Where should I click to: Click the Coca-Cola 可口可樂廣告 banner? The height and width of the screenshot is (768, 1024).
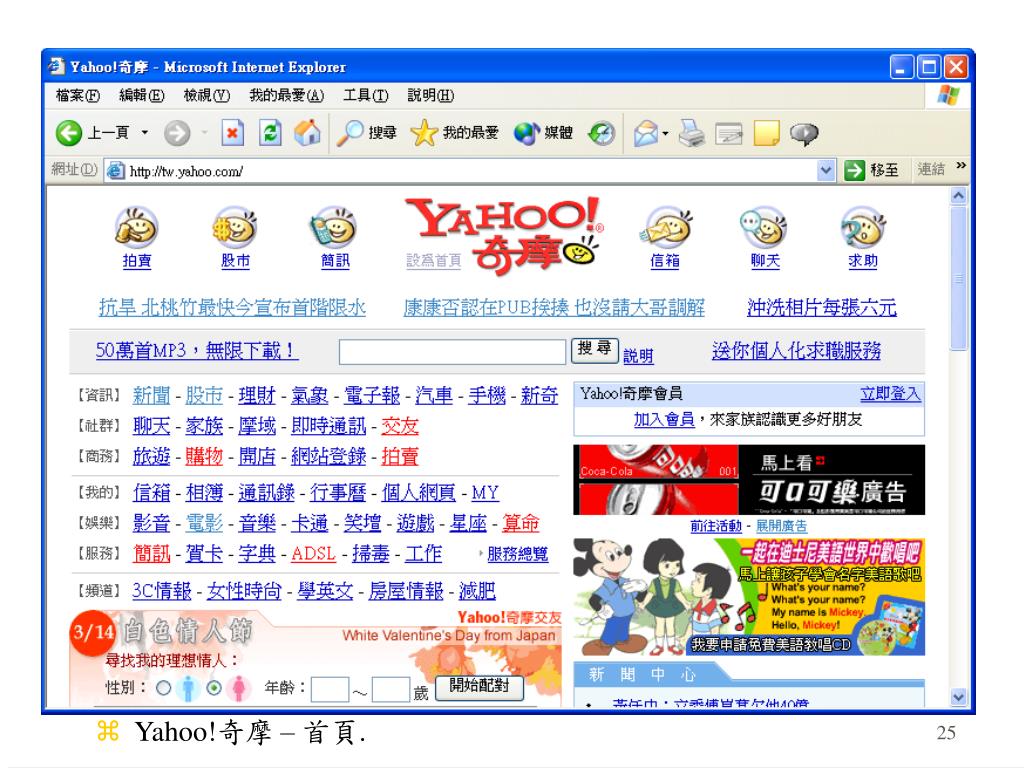(748, 480)
